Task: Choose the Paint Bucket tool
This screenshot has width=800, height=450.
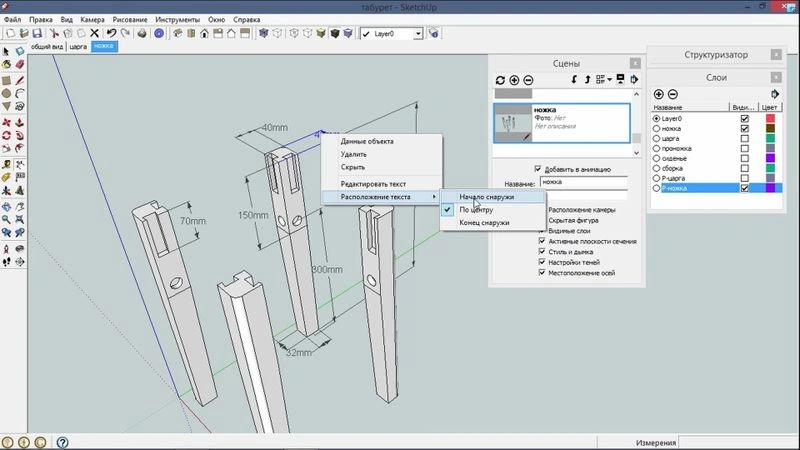Action: (6, 64)
